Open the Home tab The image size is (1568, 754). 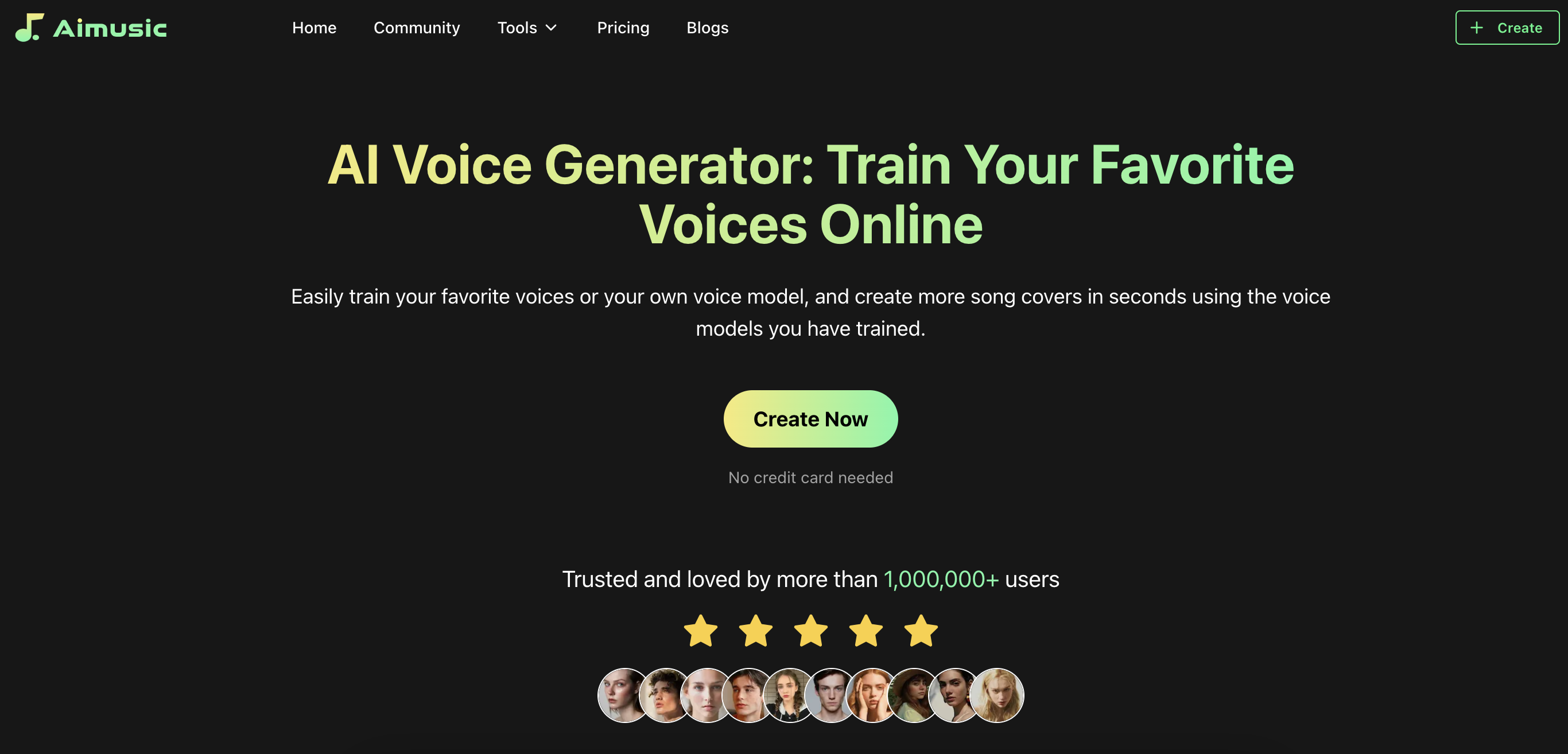314,27
